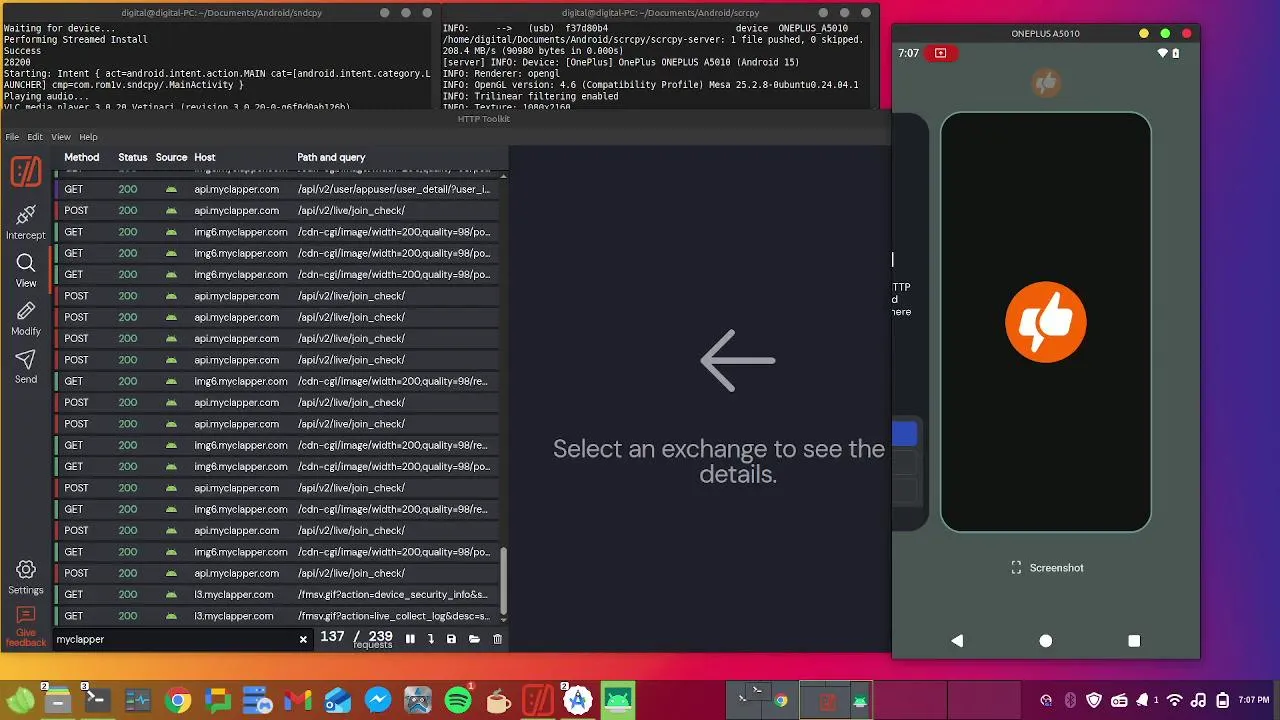
Task: Tap the Android back navigation button
Action: (957, 641)
